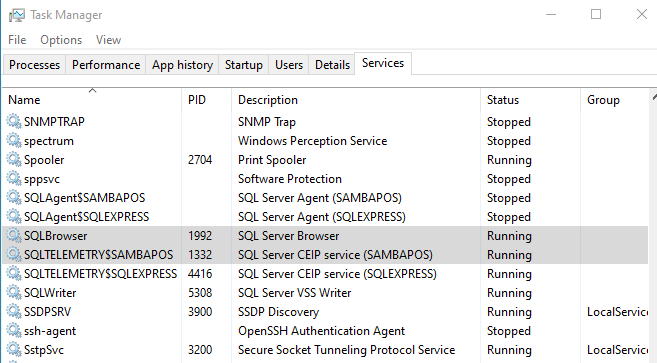Click the Stopped status of ssh-agent

[x=509, y=331]
